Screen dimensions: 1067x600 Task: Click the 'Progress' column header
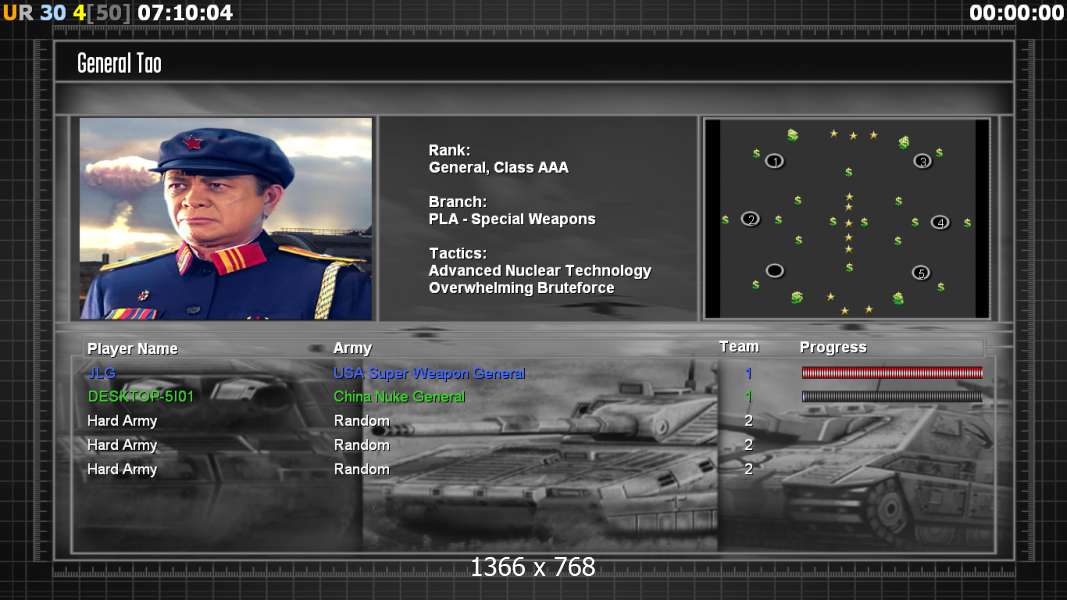pyautogui.click(x=833, y=347)
